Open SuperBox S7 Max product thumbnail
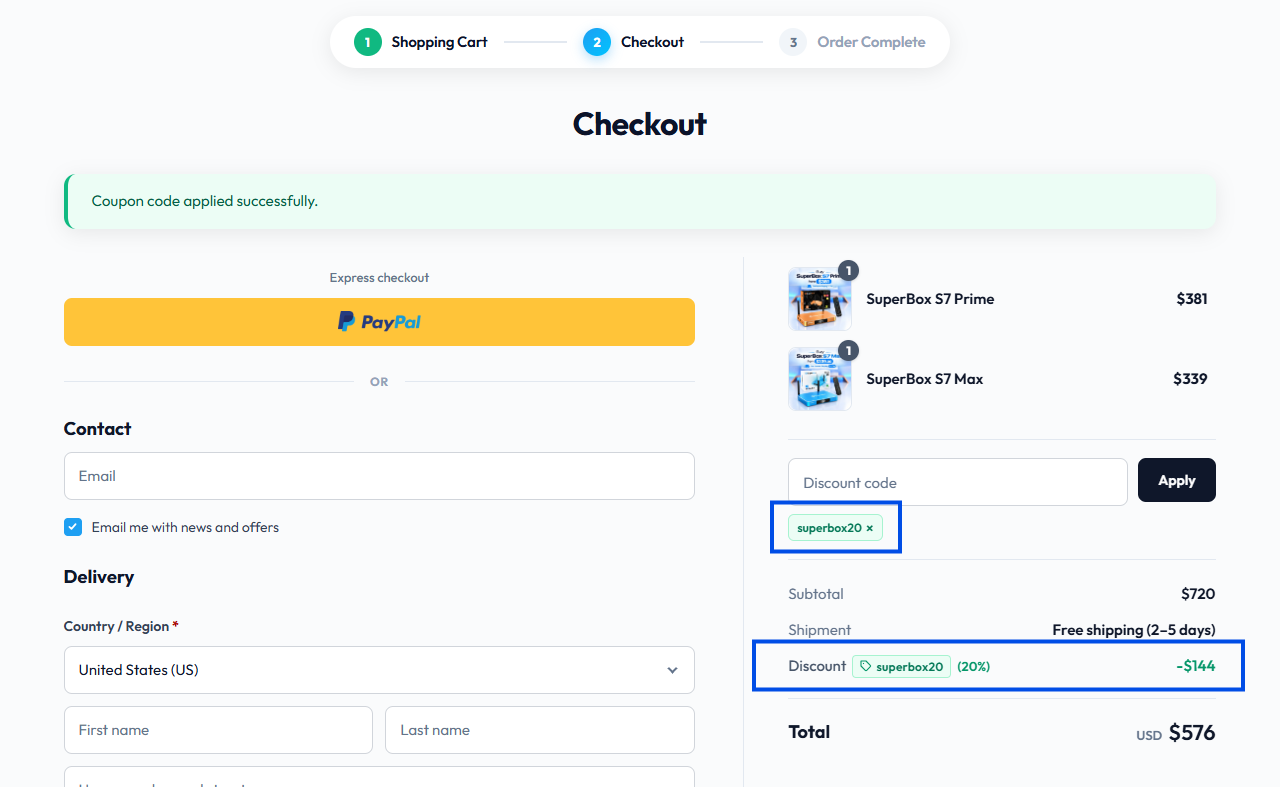 (x=820, y=379)
